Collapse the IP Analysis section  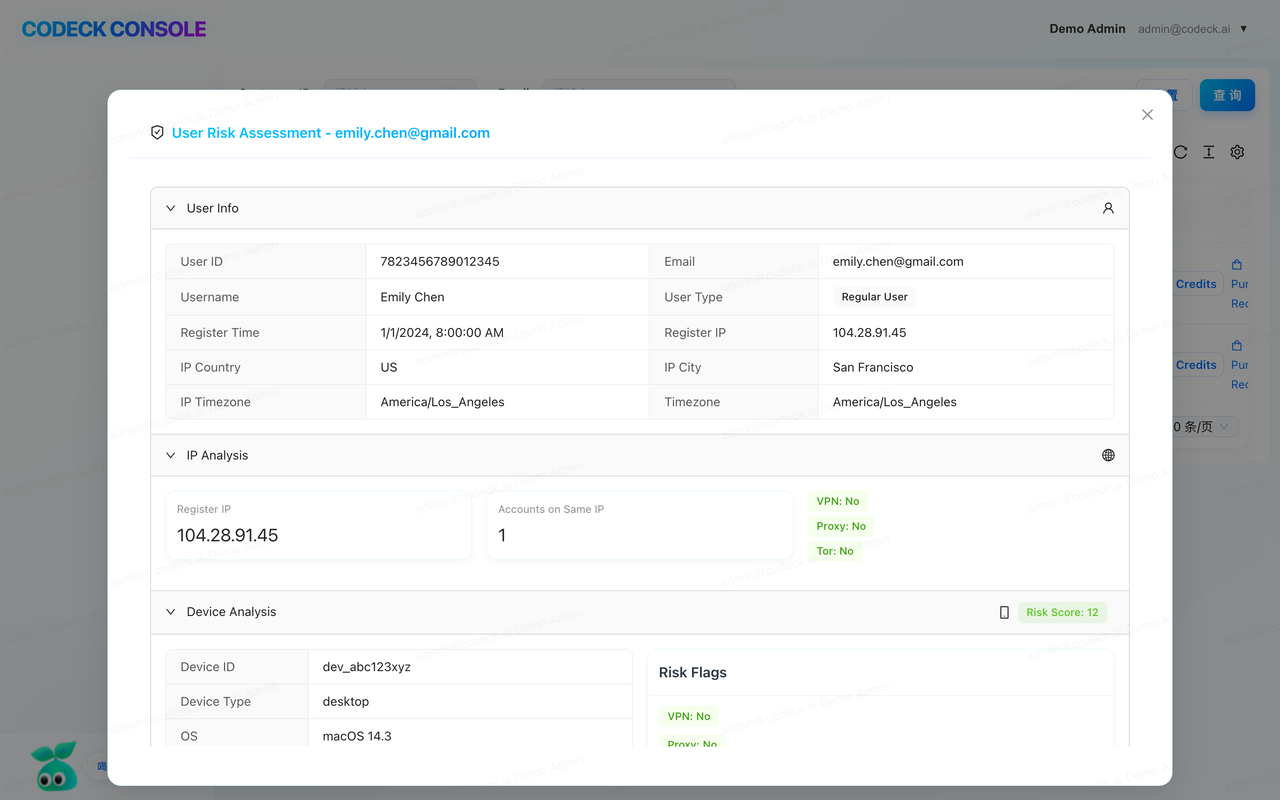(x=170, y=454)
